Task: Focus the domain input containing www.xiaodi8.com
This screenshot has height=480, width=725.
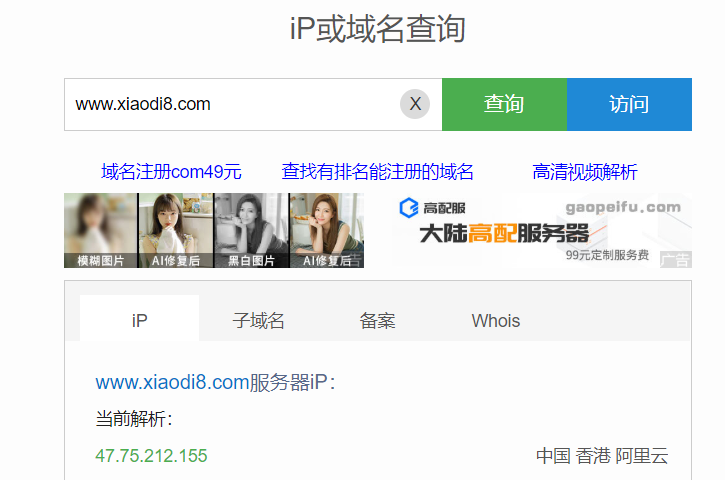Action: [231, 105]
